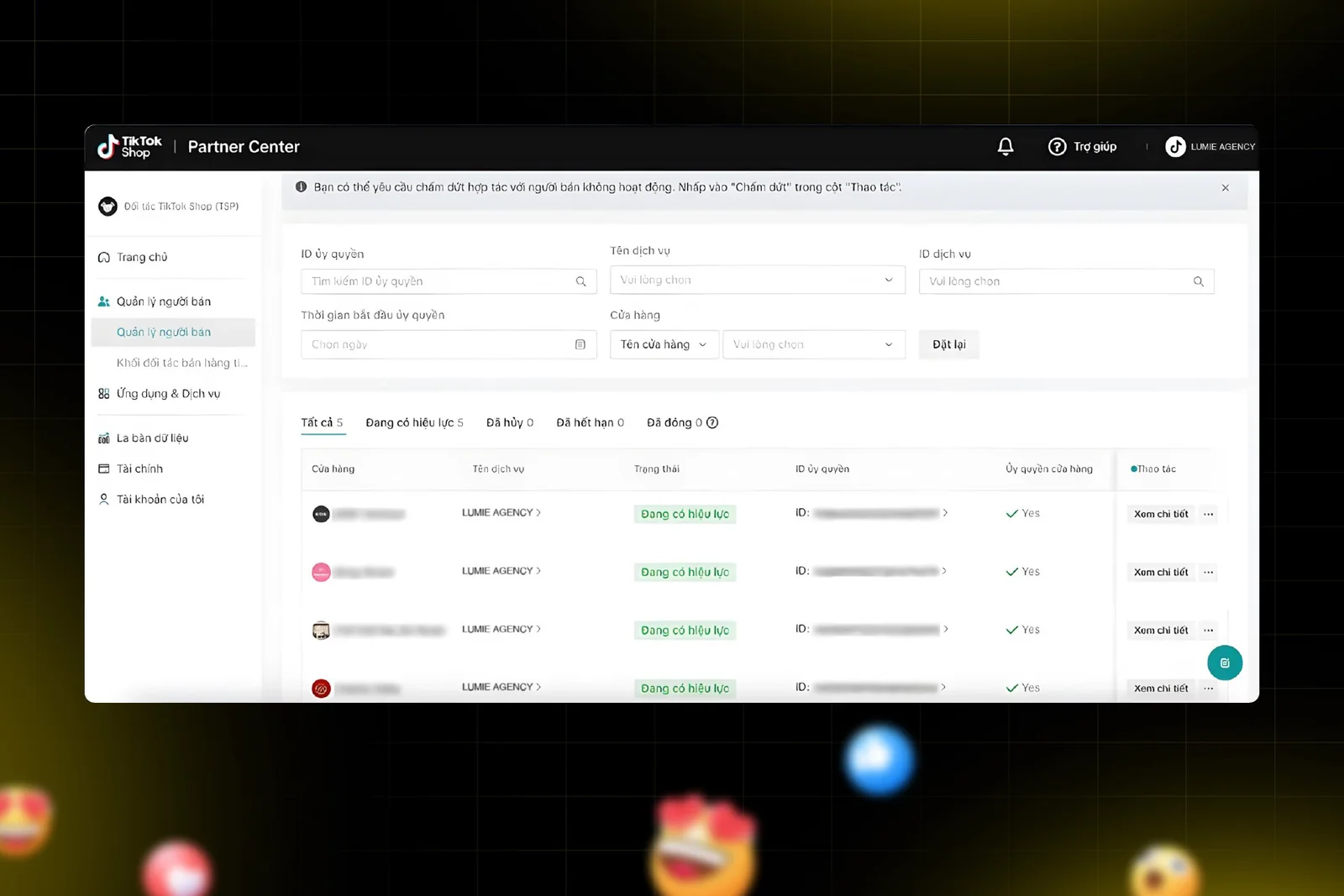The image size is (1344, 896).
Task: Select Quản lý người bán submenu item
Action: click(173, 333)
